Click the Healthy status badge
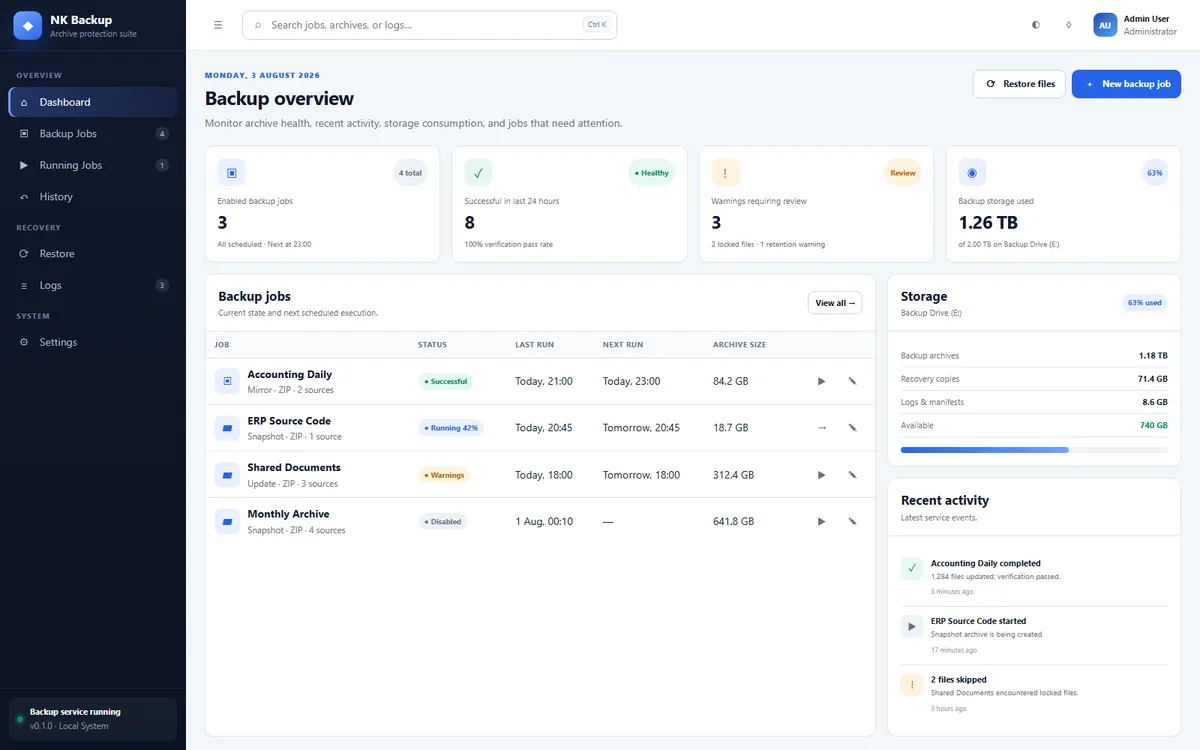Viewport: 1200px width, 750px height. coord(652,173)
